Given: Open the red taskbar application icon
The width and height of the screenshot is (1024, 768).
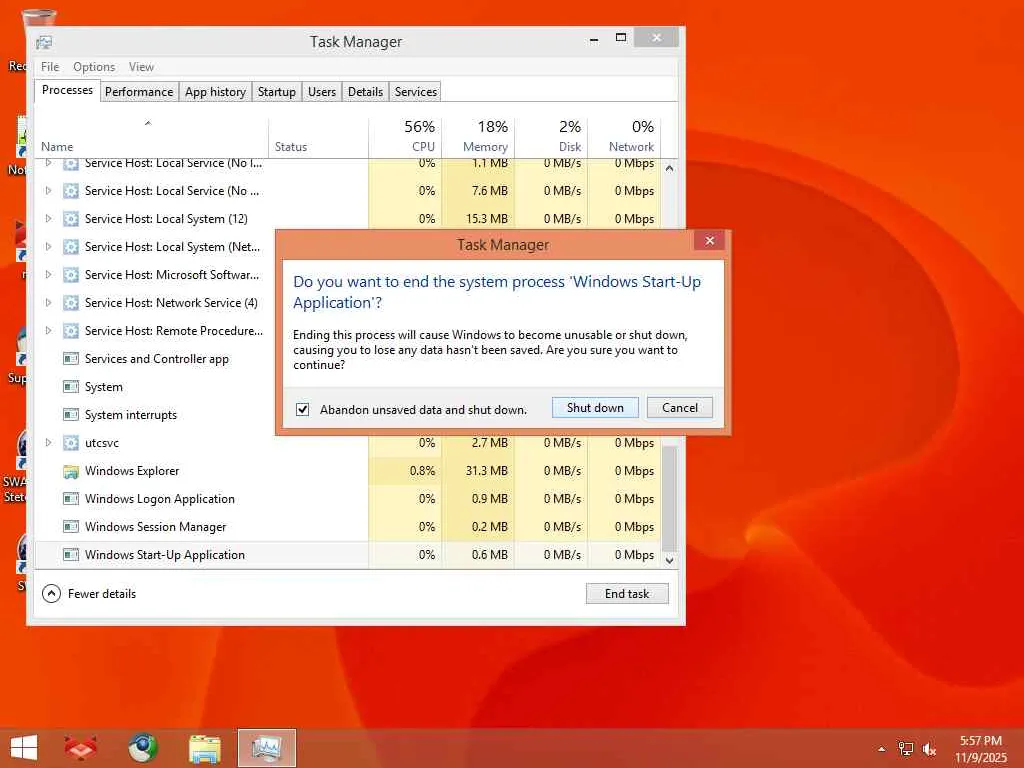Looking at the screenshot, I should (x=81, y=748).
